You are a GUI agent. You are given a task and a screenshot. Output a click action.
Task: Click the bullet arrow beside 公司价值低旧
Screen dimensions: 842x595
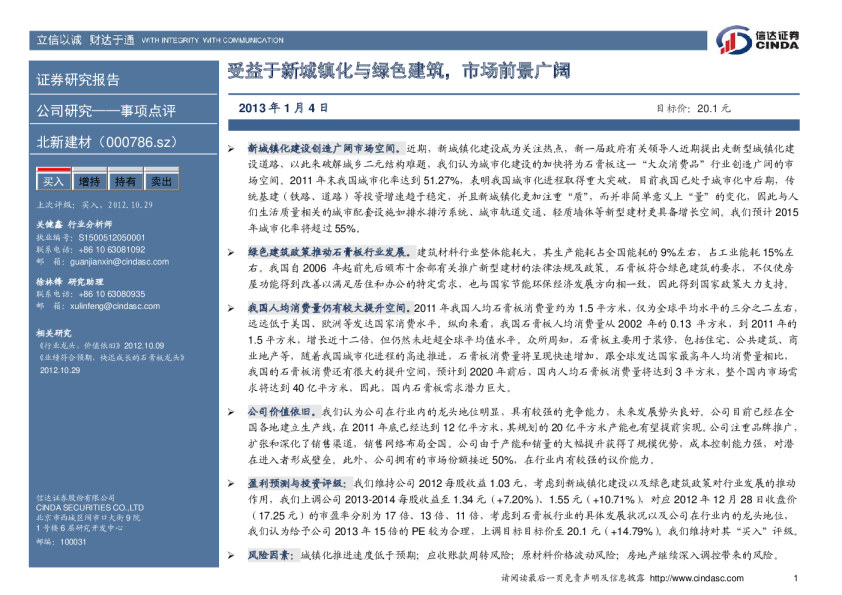point(232,411)
